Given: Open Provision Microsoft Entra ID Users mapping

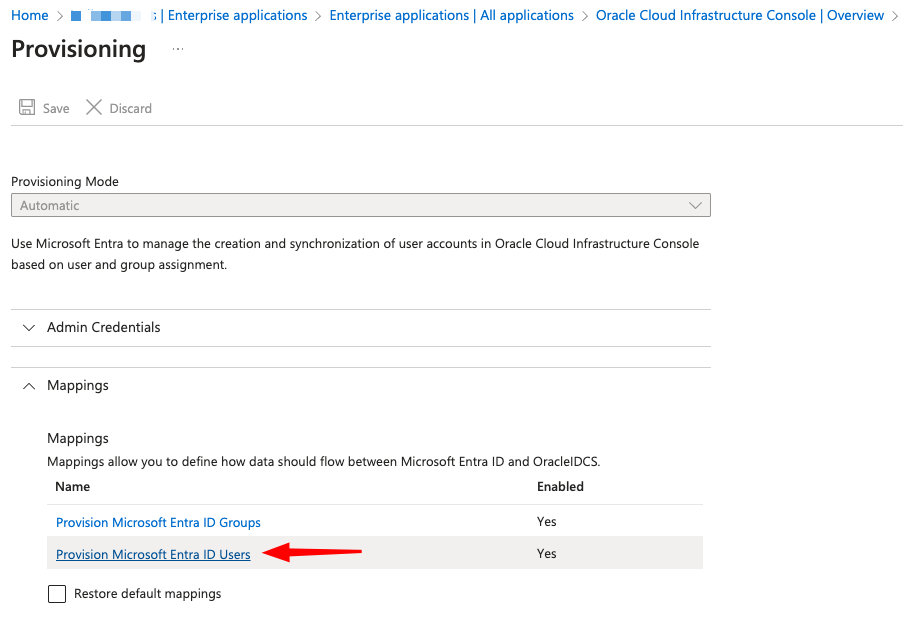Looking at the screenshot, I should pyautogui.click(x=153, y=554).
